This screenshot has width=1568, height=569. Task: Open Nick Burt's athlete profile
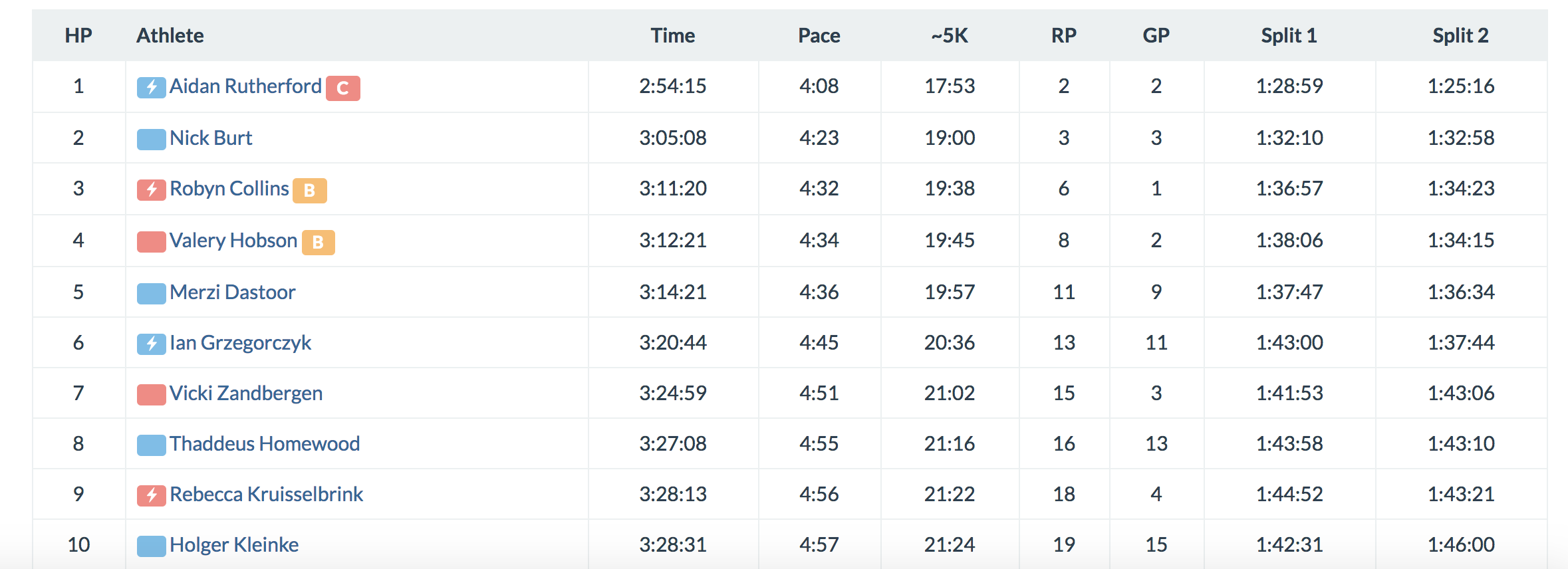(x=211, y=138)
